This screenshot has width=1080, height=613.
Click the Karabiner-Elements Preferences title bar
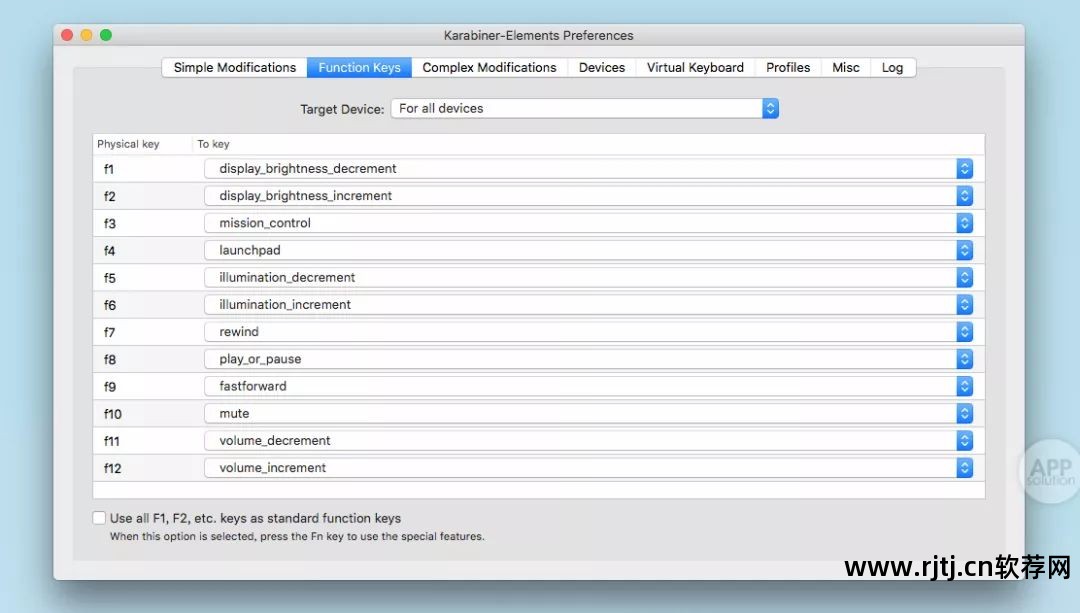[539, 35]
